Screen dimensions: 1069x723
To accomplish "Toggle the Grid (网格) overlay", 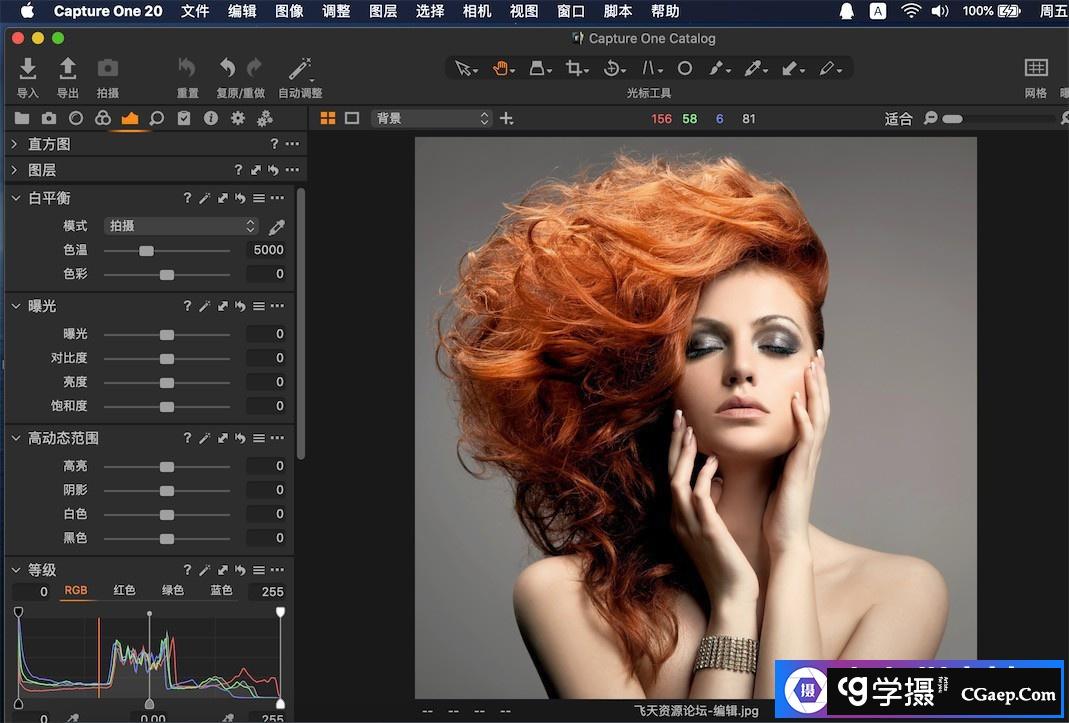I will (x=1036, y=68).
